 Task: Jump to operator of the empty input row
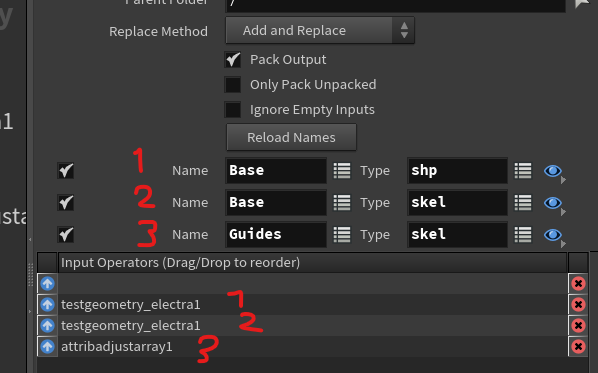47,284
